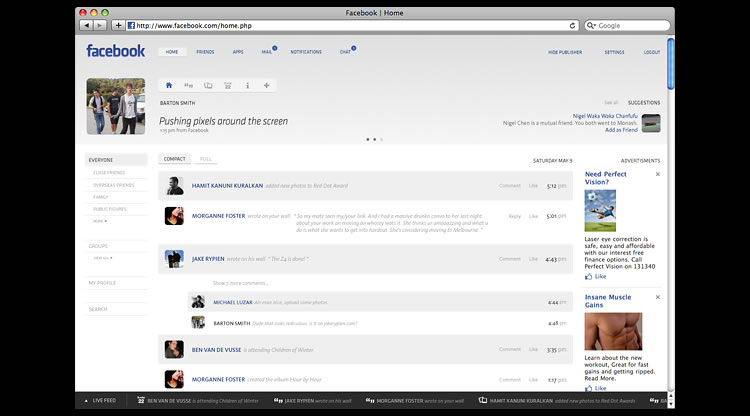Click the home icon in publisher toolbar
The image size is (750, 416).
169,85
